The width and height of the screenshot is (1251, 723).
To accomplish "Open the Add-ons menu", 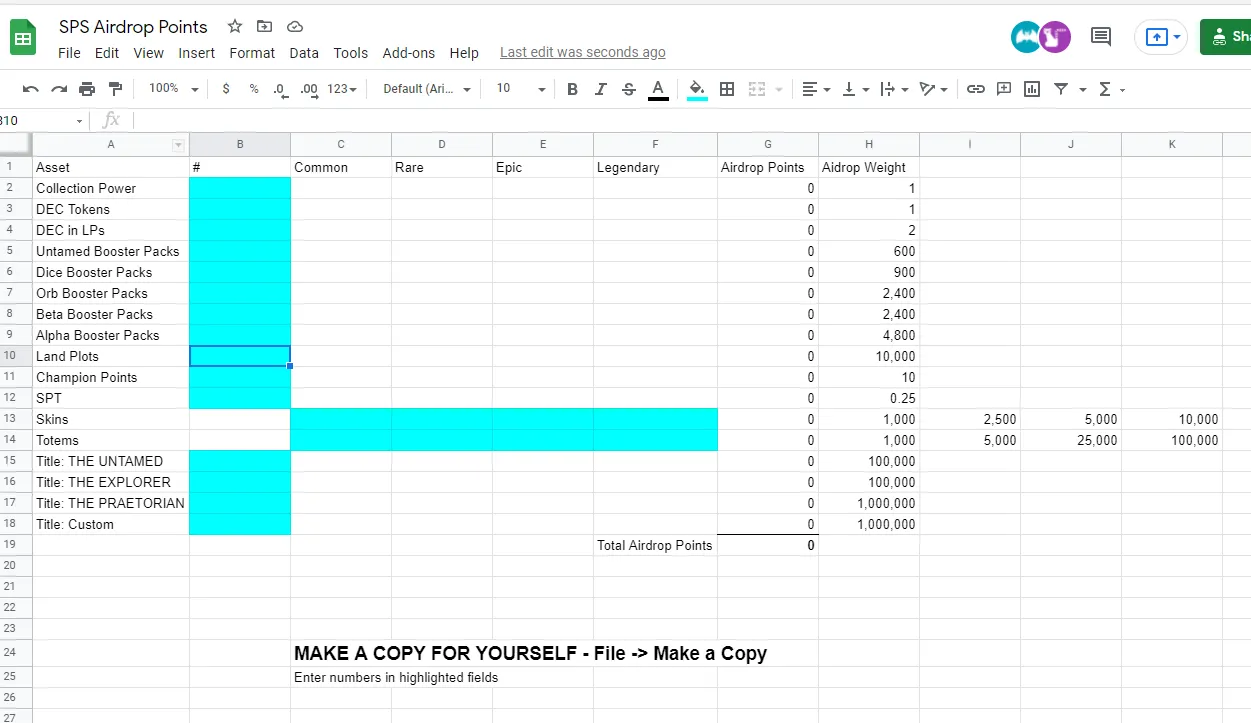I will point(409,53).
